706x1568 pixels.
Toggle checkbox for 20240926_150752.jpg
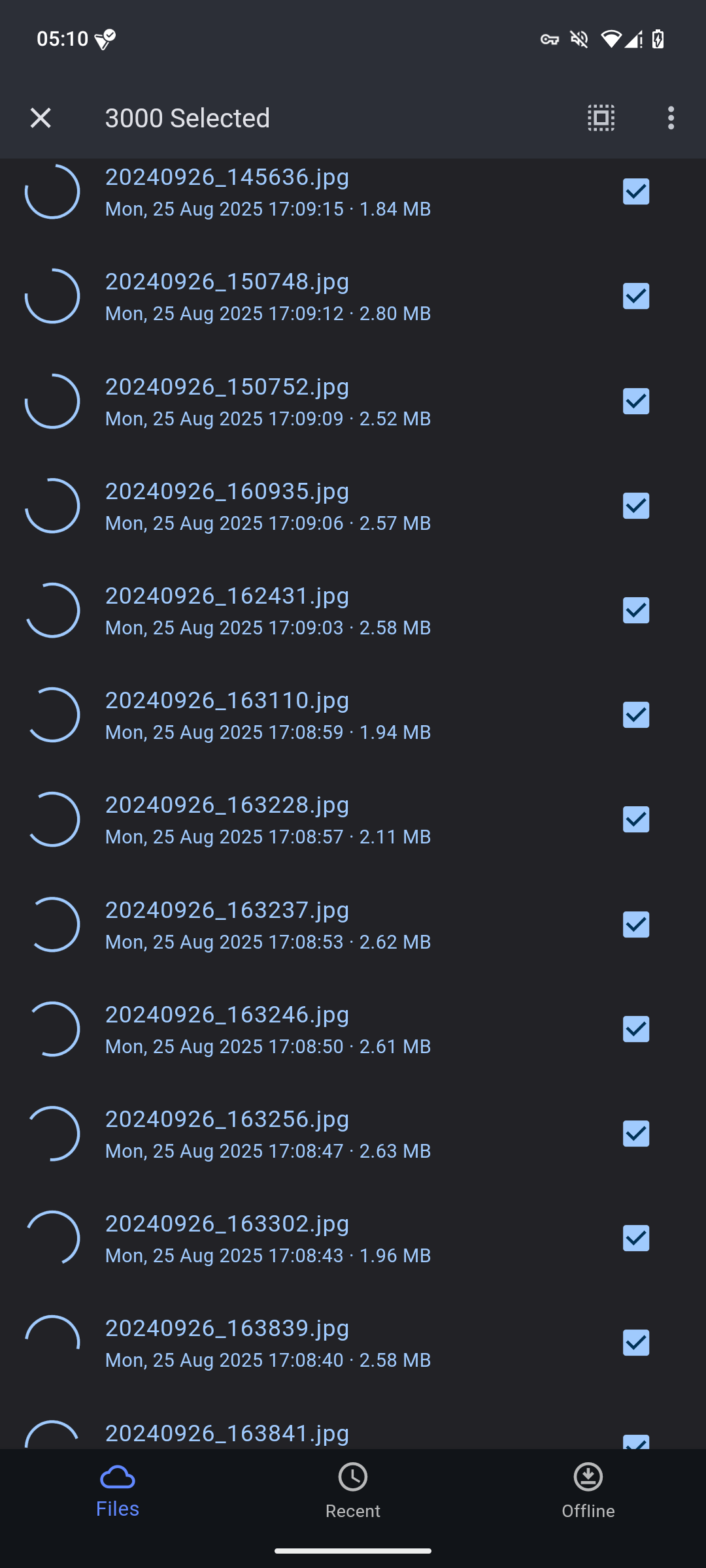[635, 401]
